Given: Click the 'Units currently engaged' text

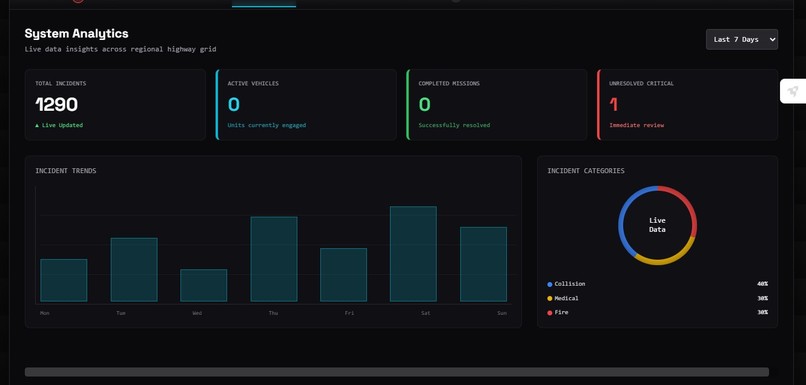Looking at the screenshot, I should click(x=267, y=125).
